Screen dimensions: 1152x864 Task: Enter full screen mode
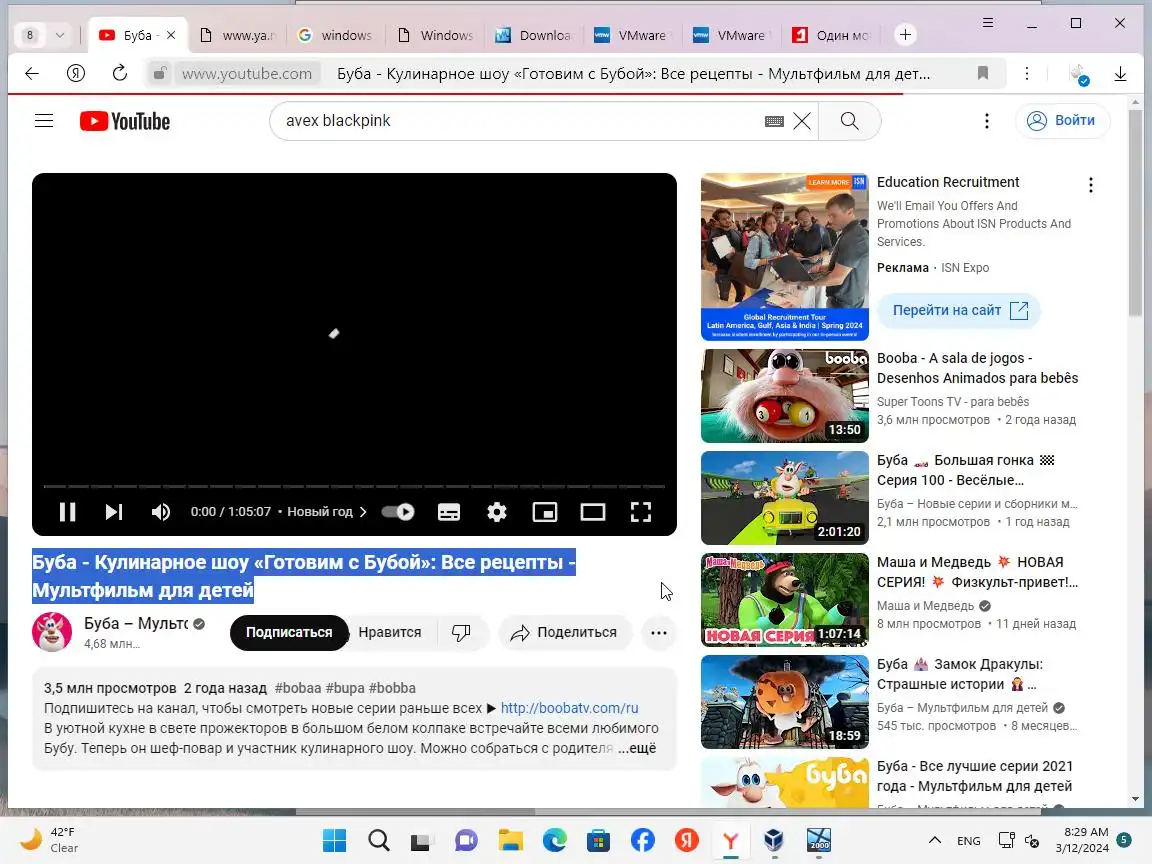click(x=641, y=511)
